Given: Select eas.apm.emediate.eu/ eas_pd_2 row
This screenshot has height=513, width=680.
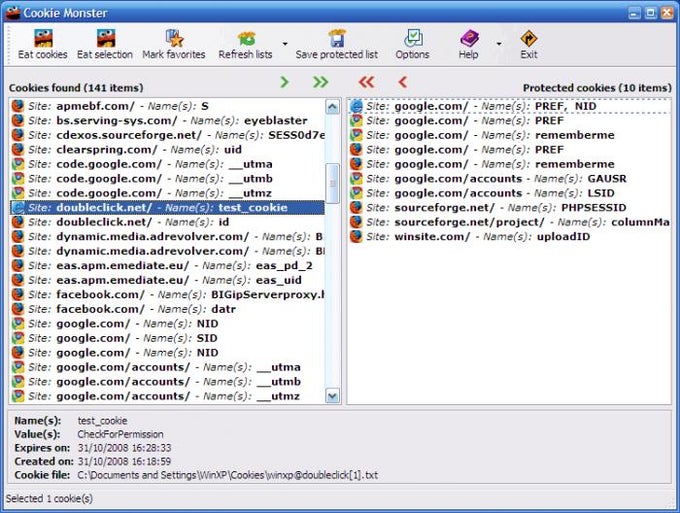Looking at the screenshot, I should pos(168,266).
